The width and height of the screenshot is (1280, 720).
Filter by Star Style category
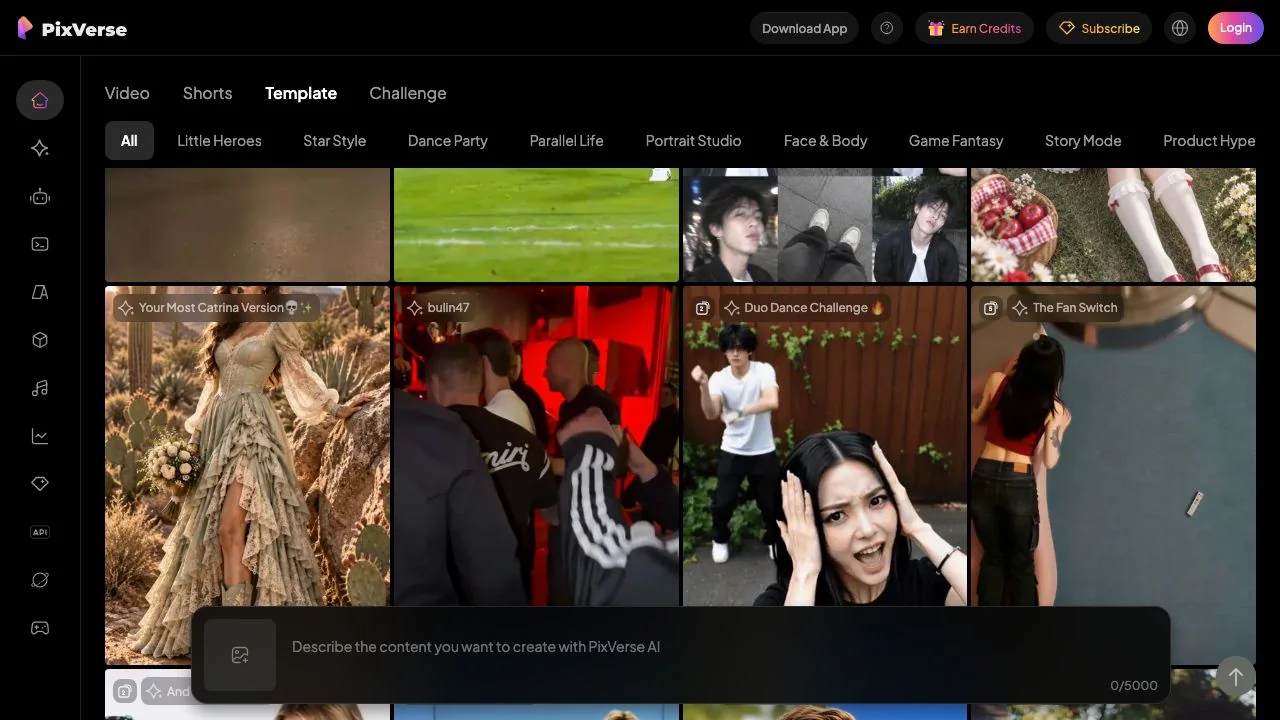(x=334, y=141)
